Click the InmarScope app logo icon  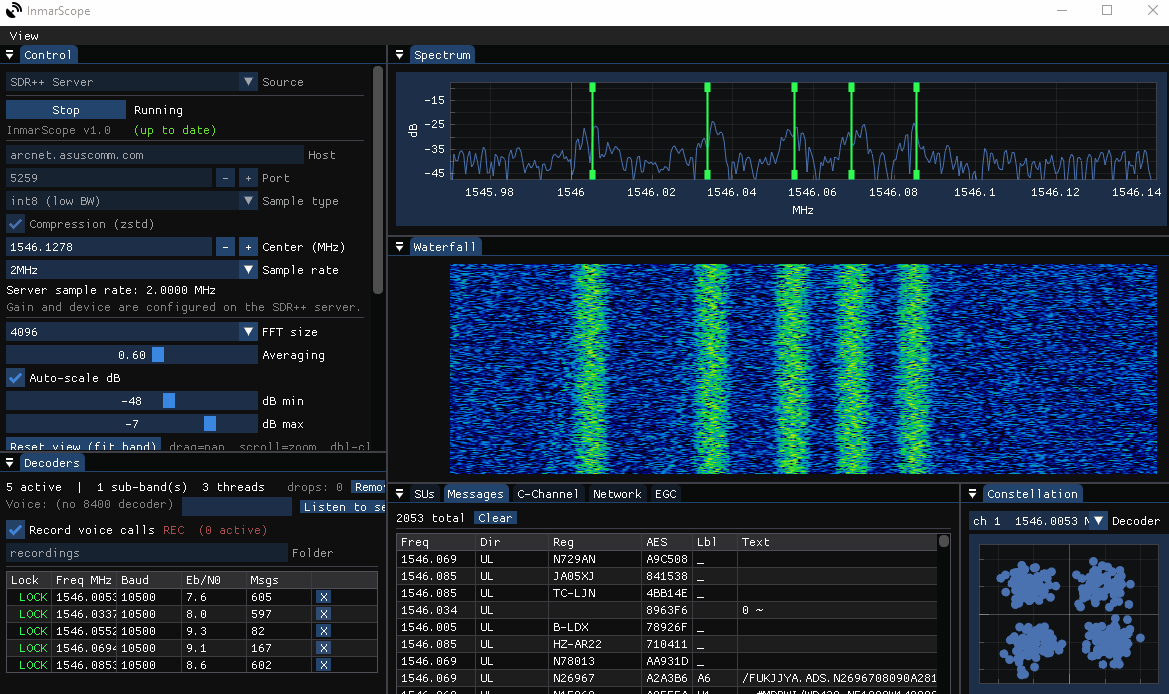(x=13, y=10)
